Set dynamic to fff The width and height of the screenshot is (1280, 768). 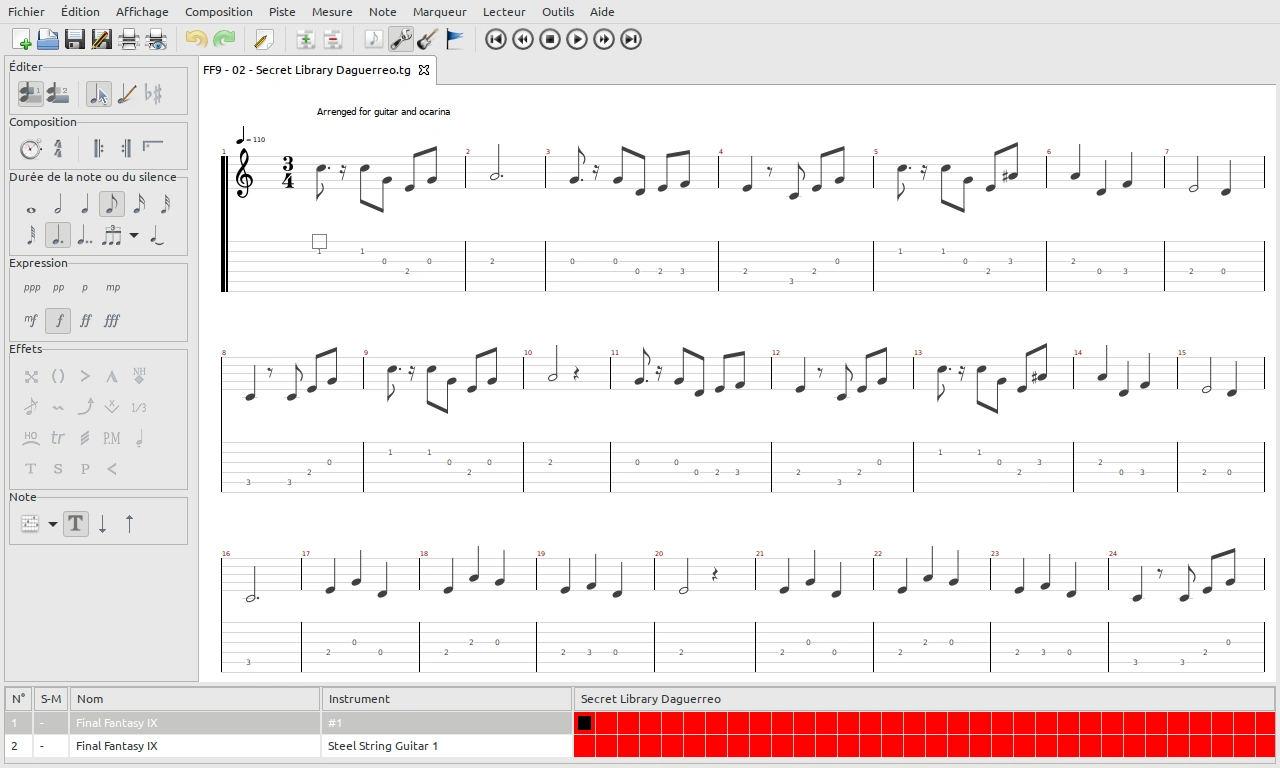pos(112,321)
